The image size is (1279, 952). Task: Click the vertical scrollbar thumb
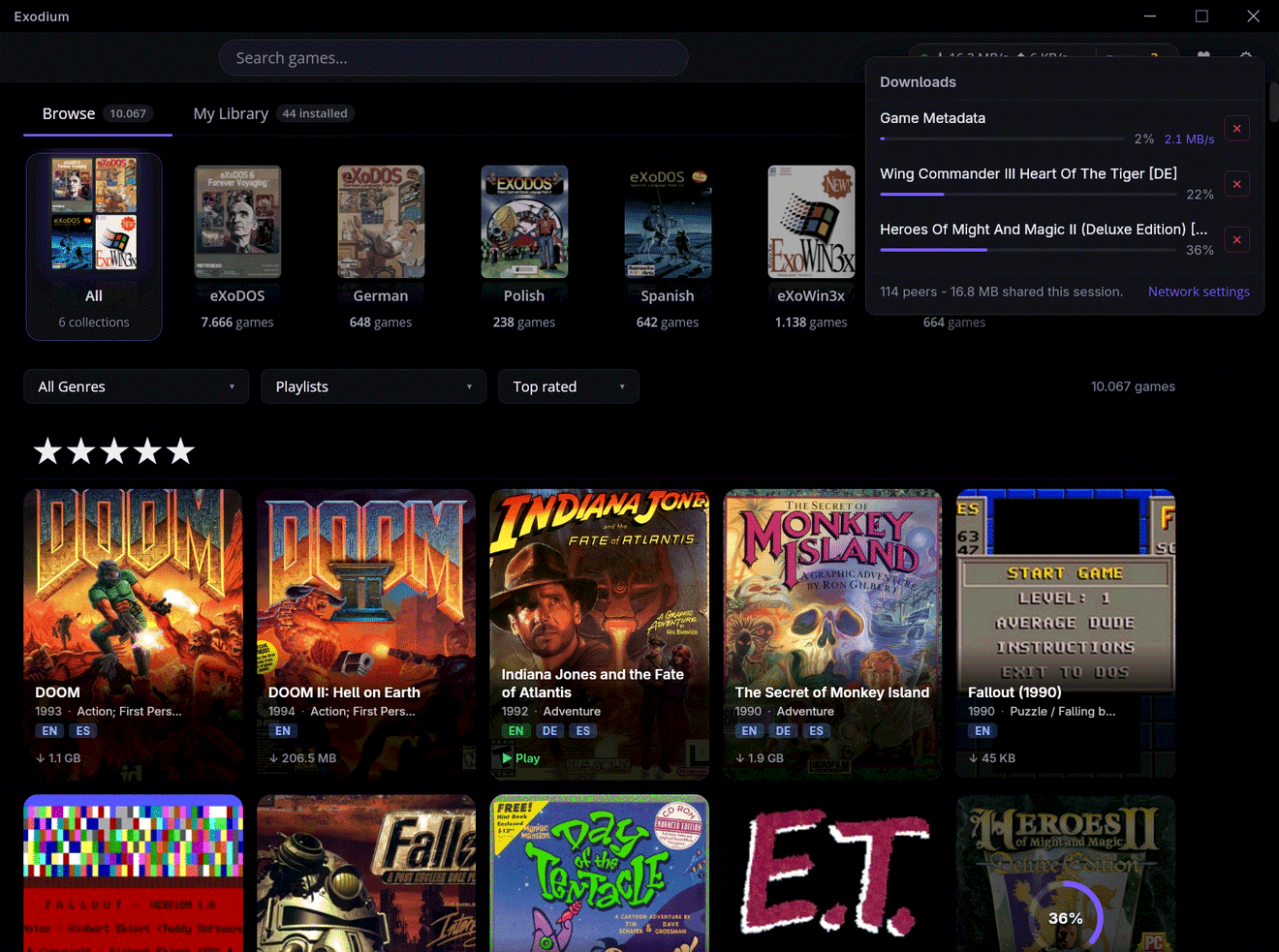1274,102
